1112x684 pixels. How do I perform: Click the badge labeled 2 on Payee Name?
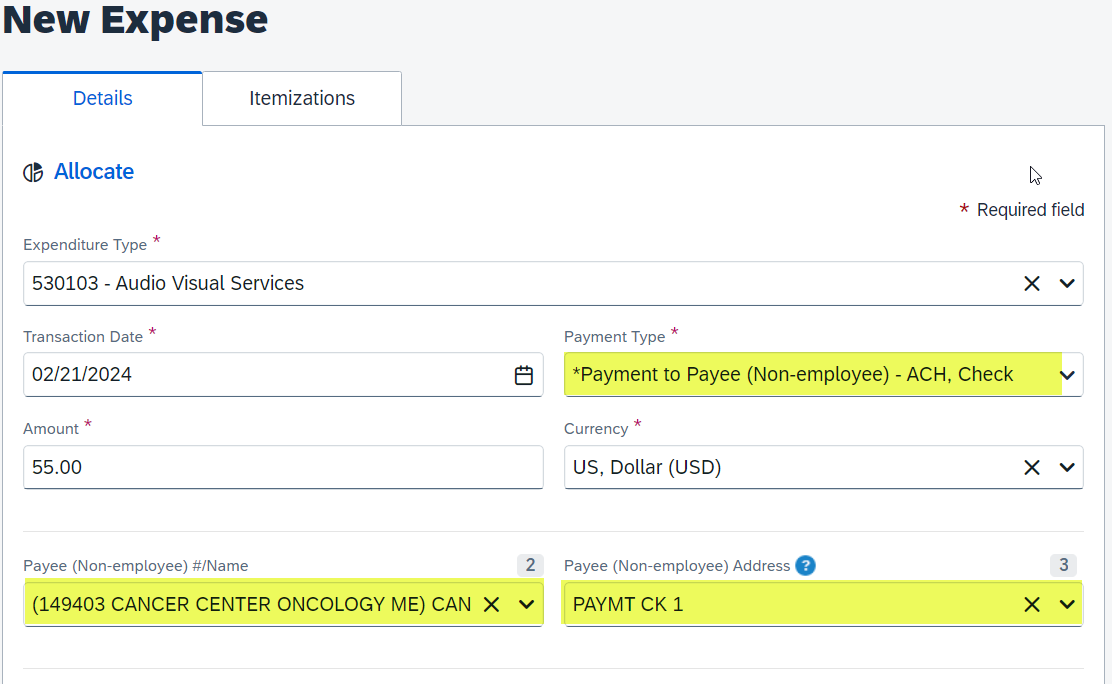click(530, 565)
